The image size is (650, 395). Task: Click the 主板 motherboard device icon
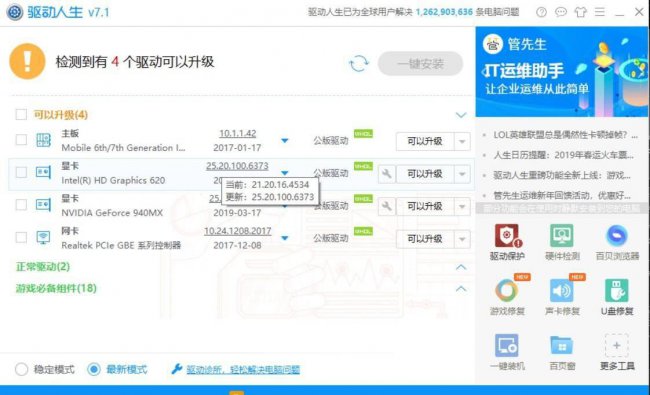(44, 140)
